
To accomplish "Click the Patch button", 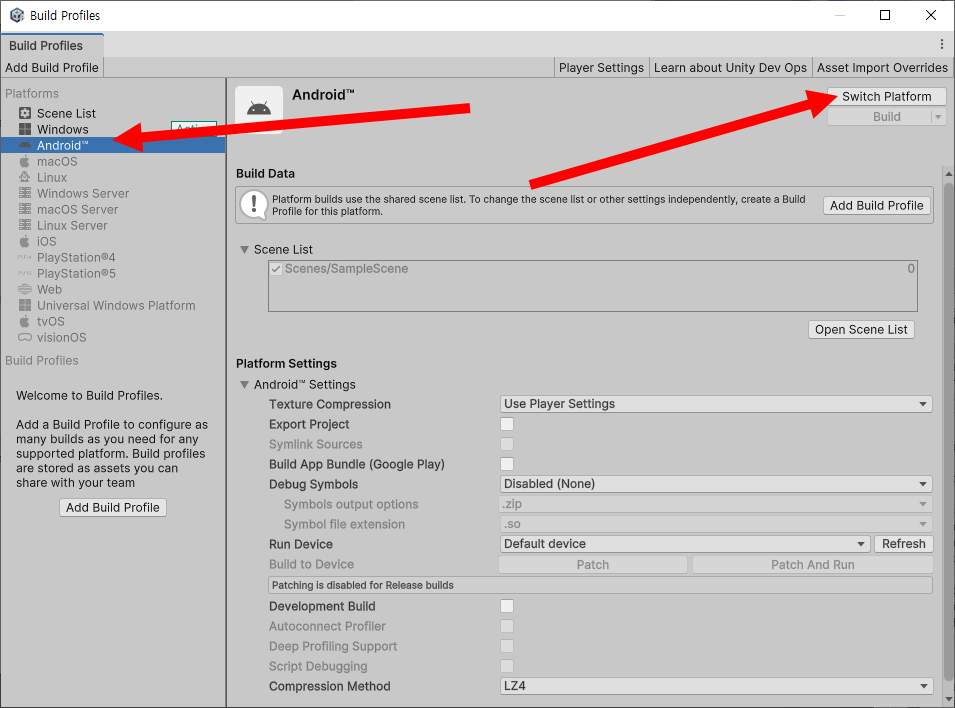I will pyautogui.click(x=593, y=565).
